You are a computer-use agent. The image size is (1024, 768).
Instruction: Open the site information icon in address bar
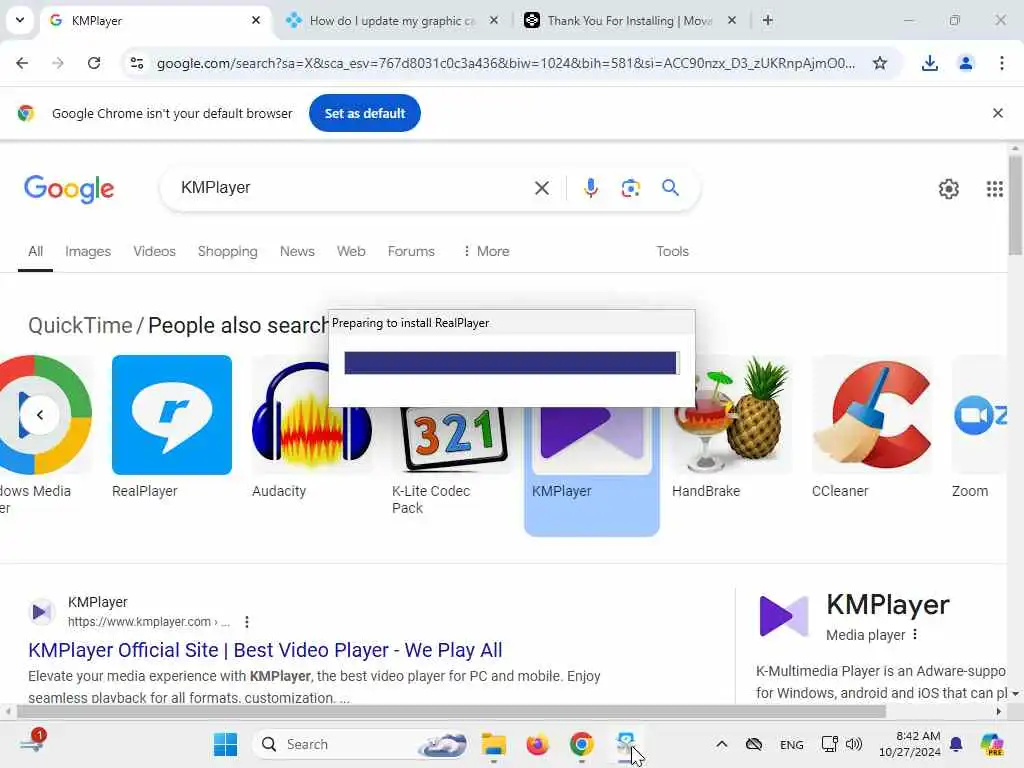[137, 63]
